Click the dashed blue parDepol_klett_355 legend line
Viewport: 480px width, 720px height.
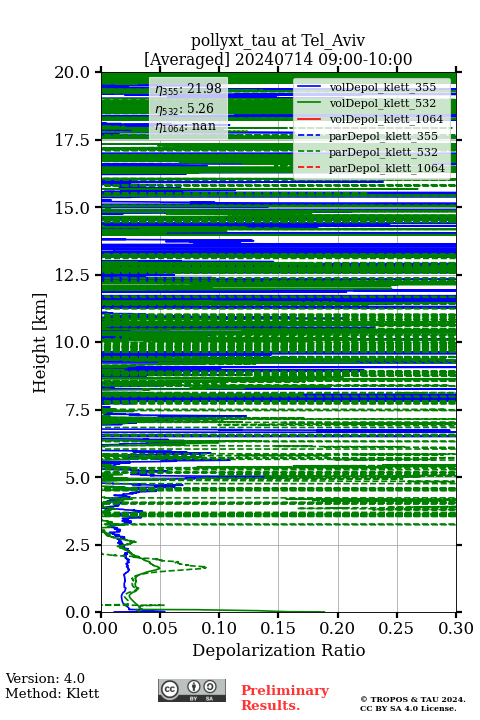pos(309,135)
